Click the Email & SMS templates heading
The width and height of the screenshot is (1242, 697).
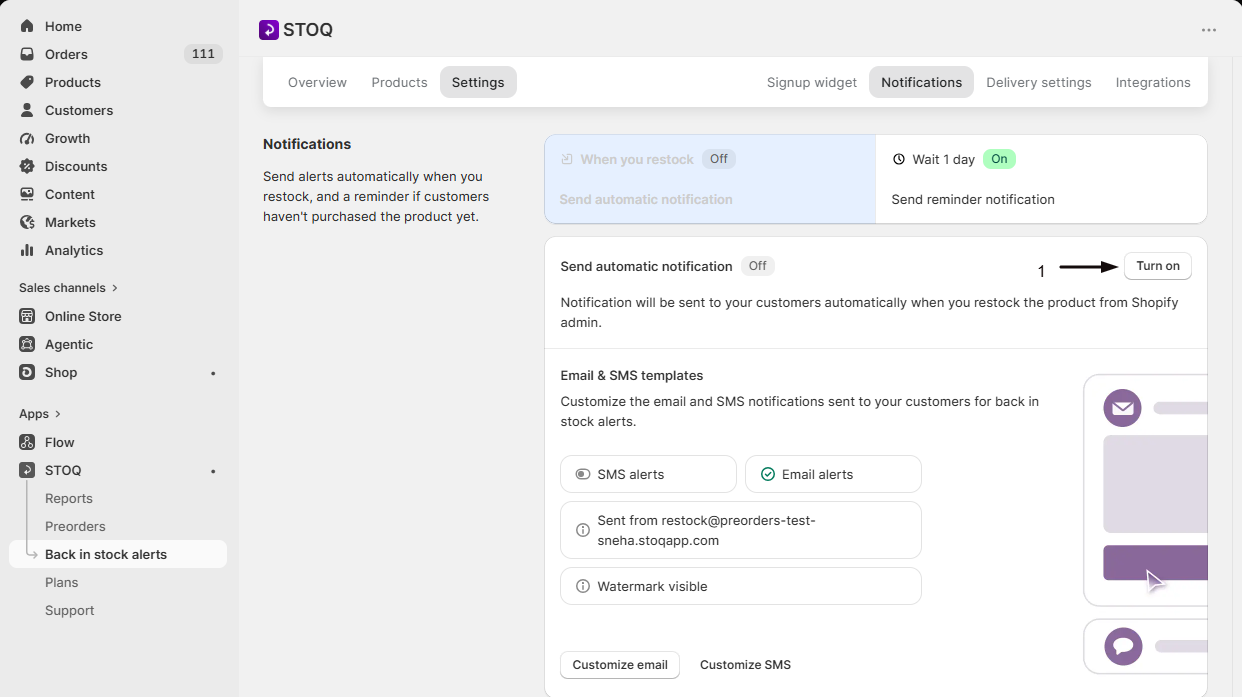(x=632, y=376)
